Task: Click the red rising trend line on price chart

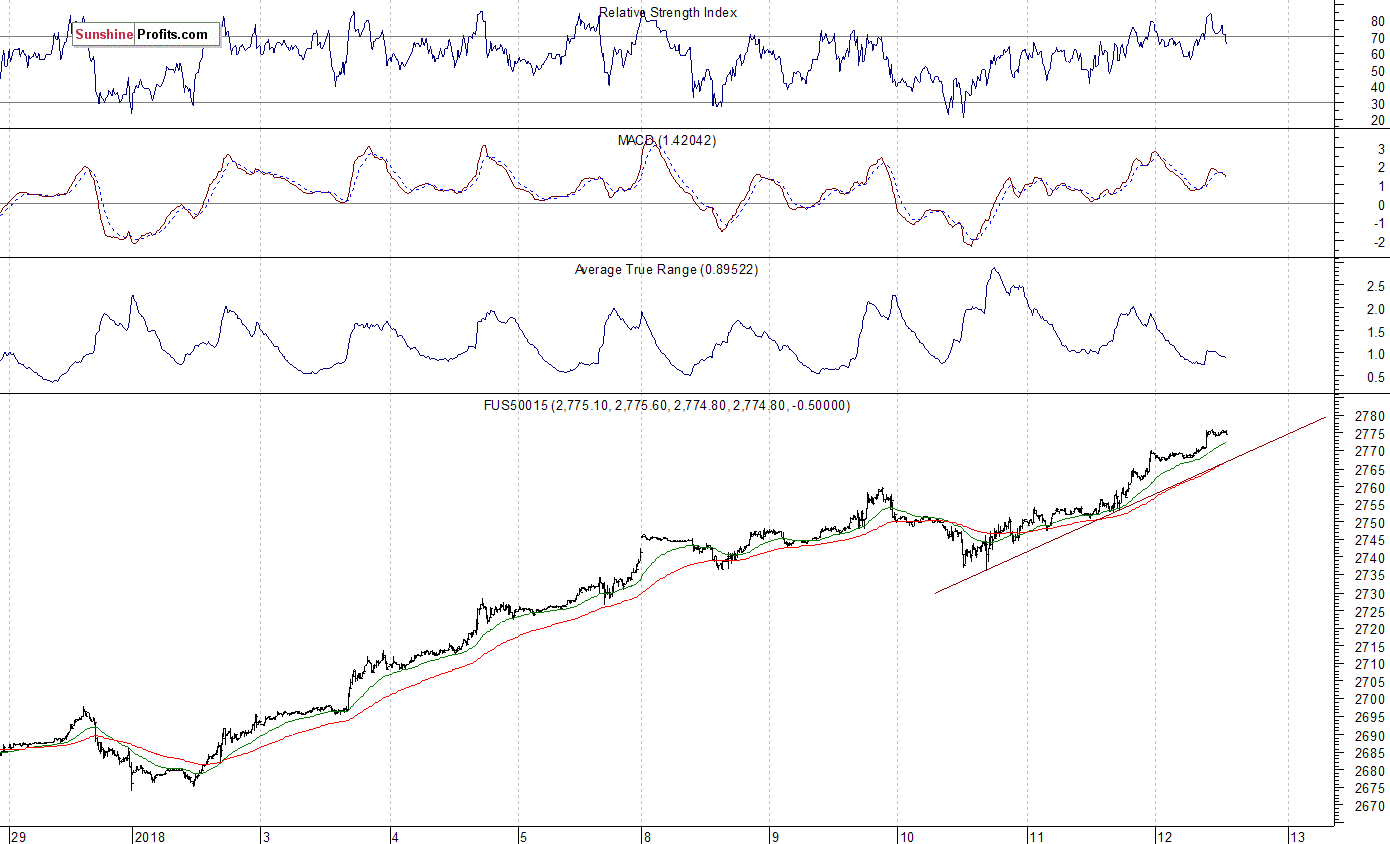Action: [x=1130, y=505]
